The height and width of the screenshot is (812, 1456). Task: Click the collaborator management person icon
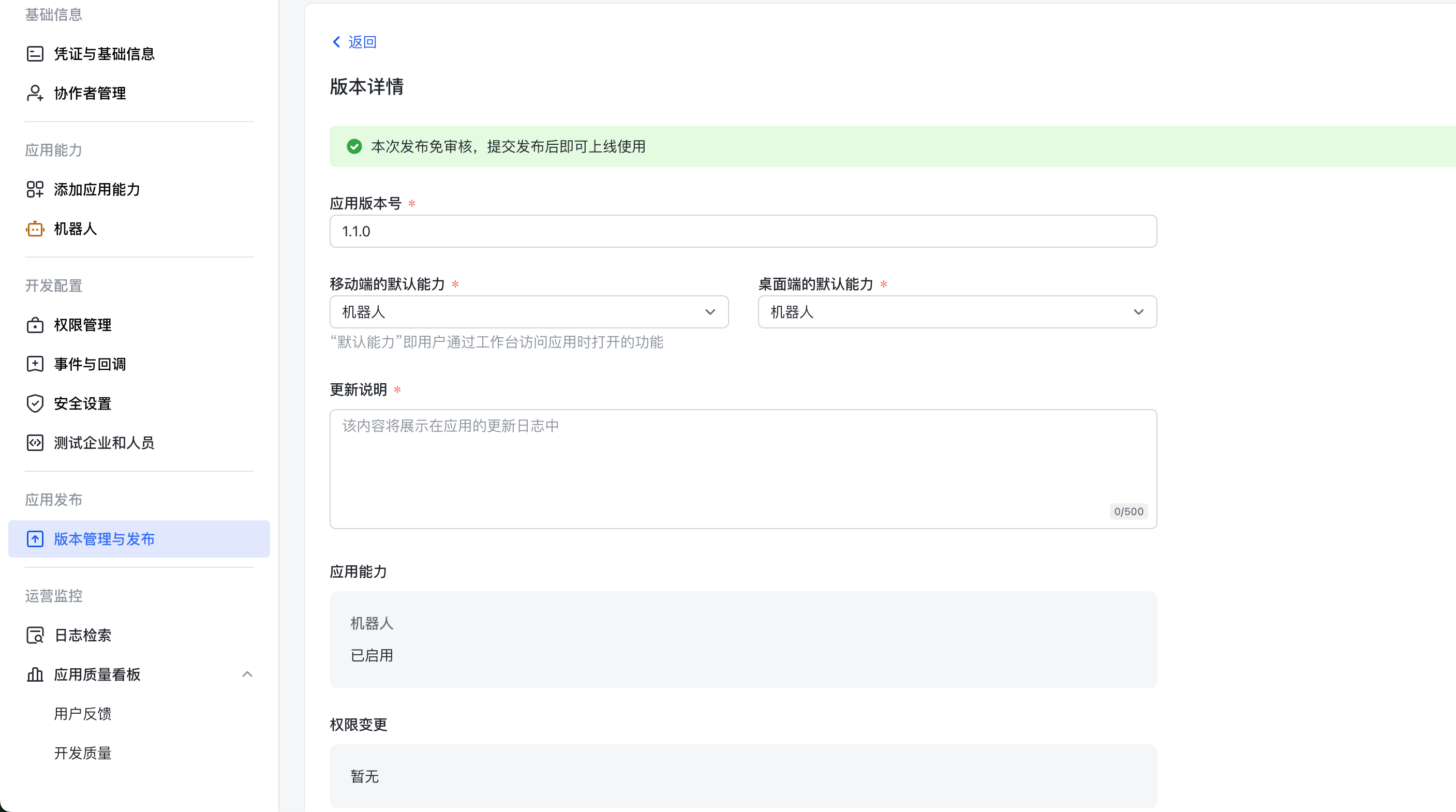(35, 93)
